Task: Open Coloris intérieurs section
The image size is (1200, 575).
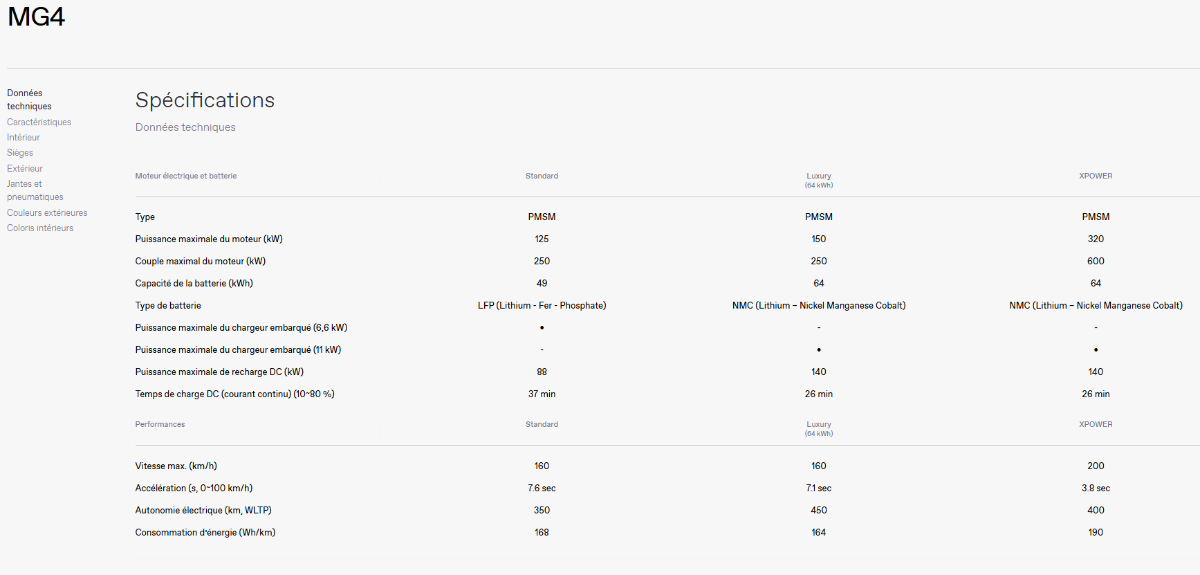Action: 40,228
